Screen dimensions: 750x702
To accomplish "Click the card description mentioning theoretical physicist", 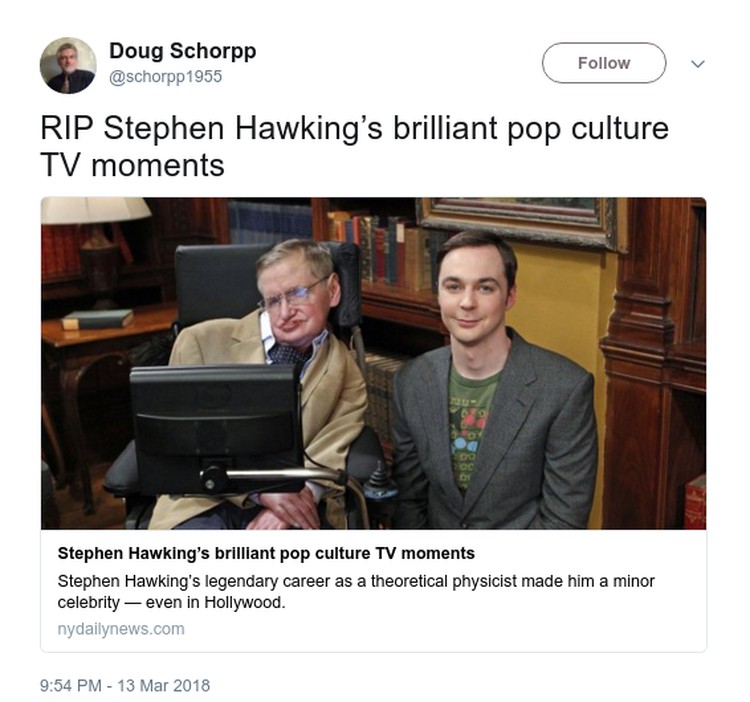I will coord(356,592).
